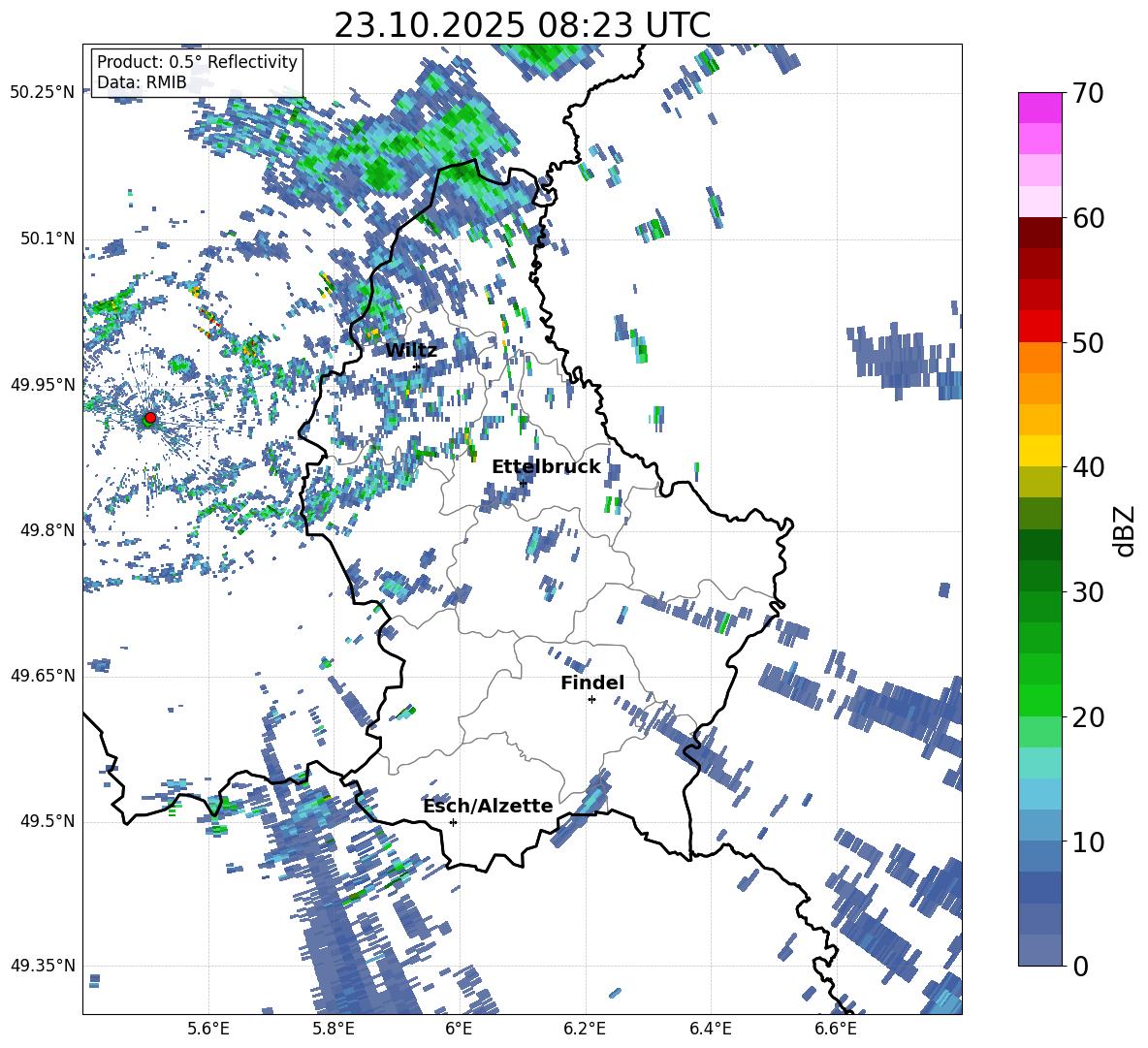
Task: Click the 70 label on the colorbar
Action: click(x=1088, y=93)
